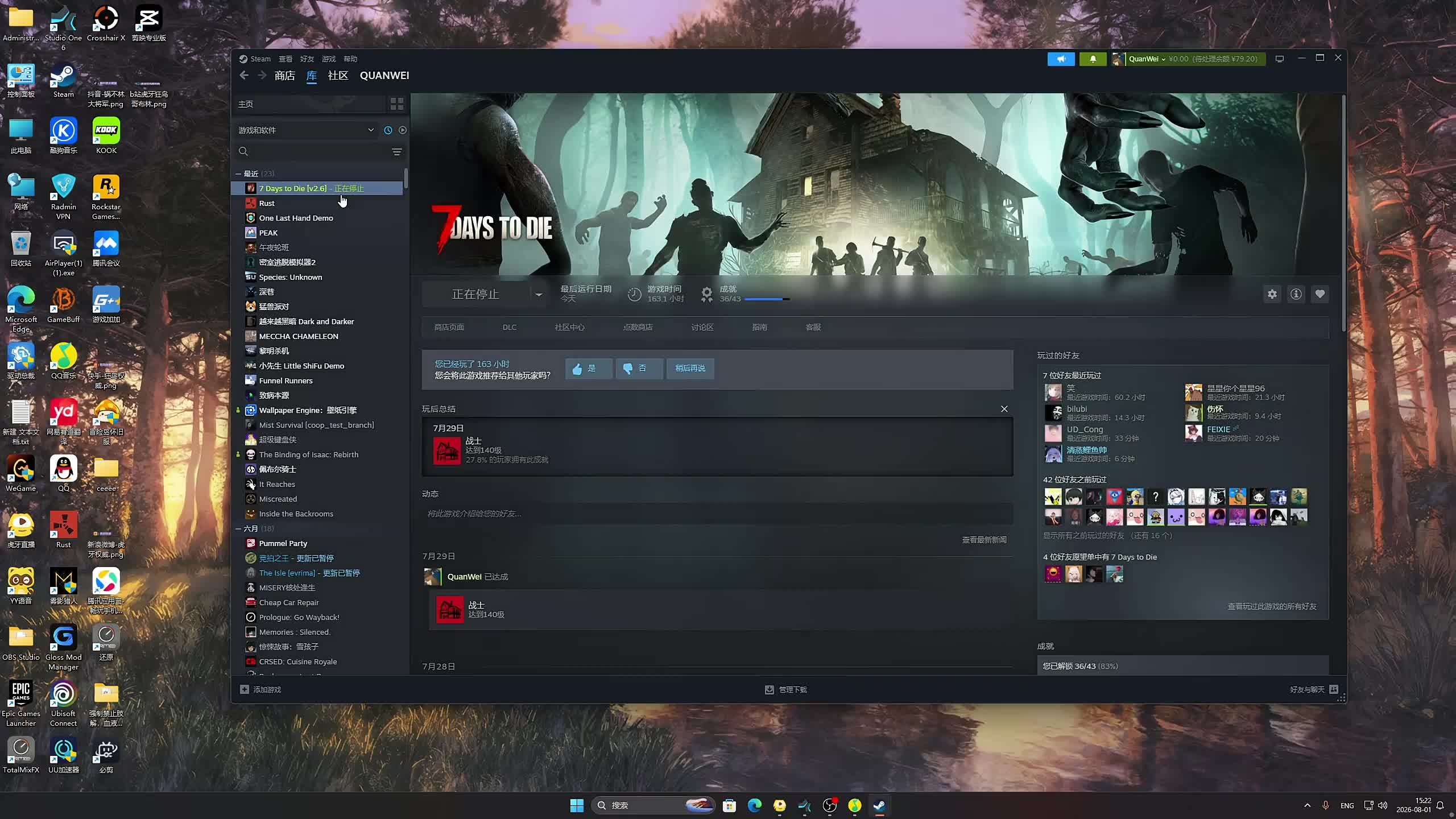Click the game page vertical scrollbar
Viewport: 1456px width, 819px height.
[x=1343, y=213]
